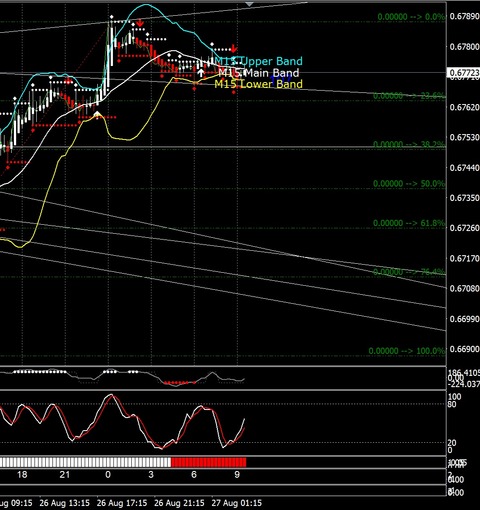Select the Fibonacci 38.2% level label

409,144
